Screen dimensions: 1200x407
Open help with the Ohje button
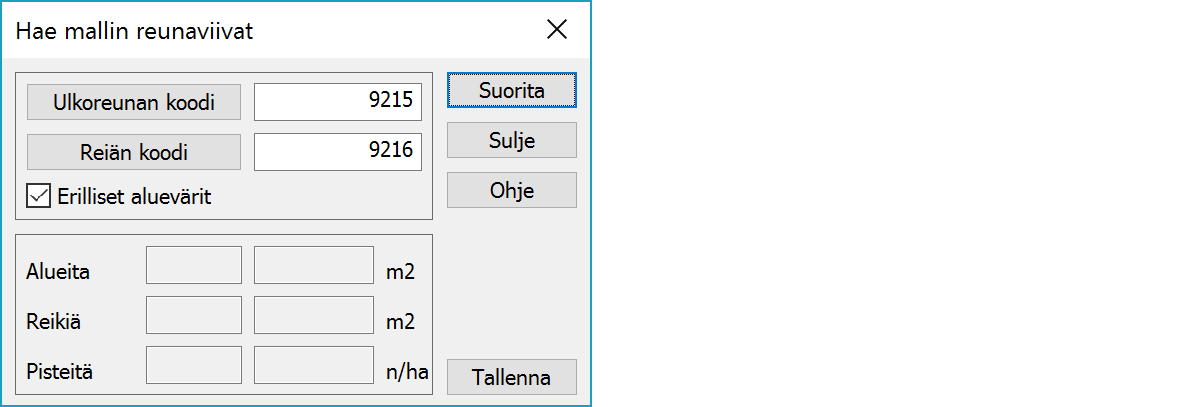click(x=511, y=190)
